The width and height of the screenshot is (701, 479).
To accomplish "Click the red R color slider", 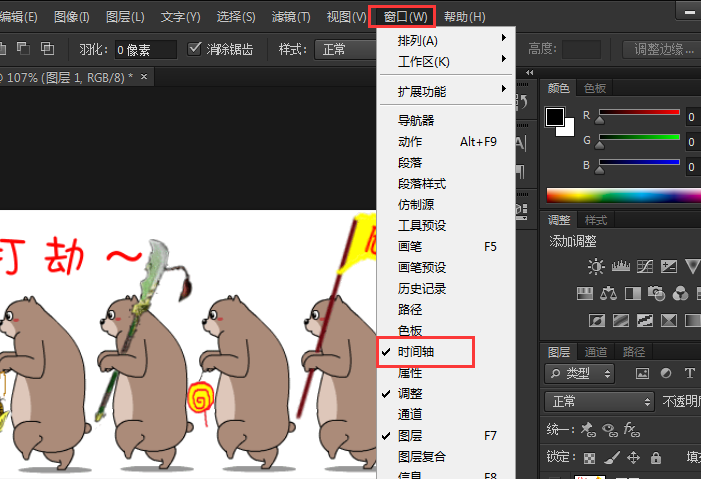I will tap(639, 112).
